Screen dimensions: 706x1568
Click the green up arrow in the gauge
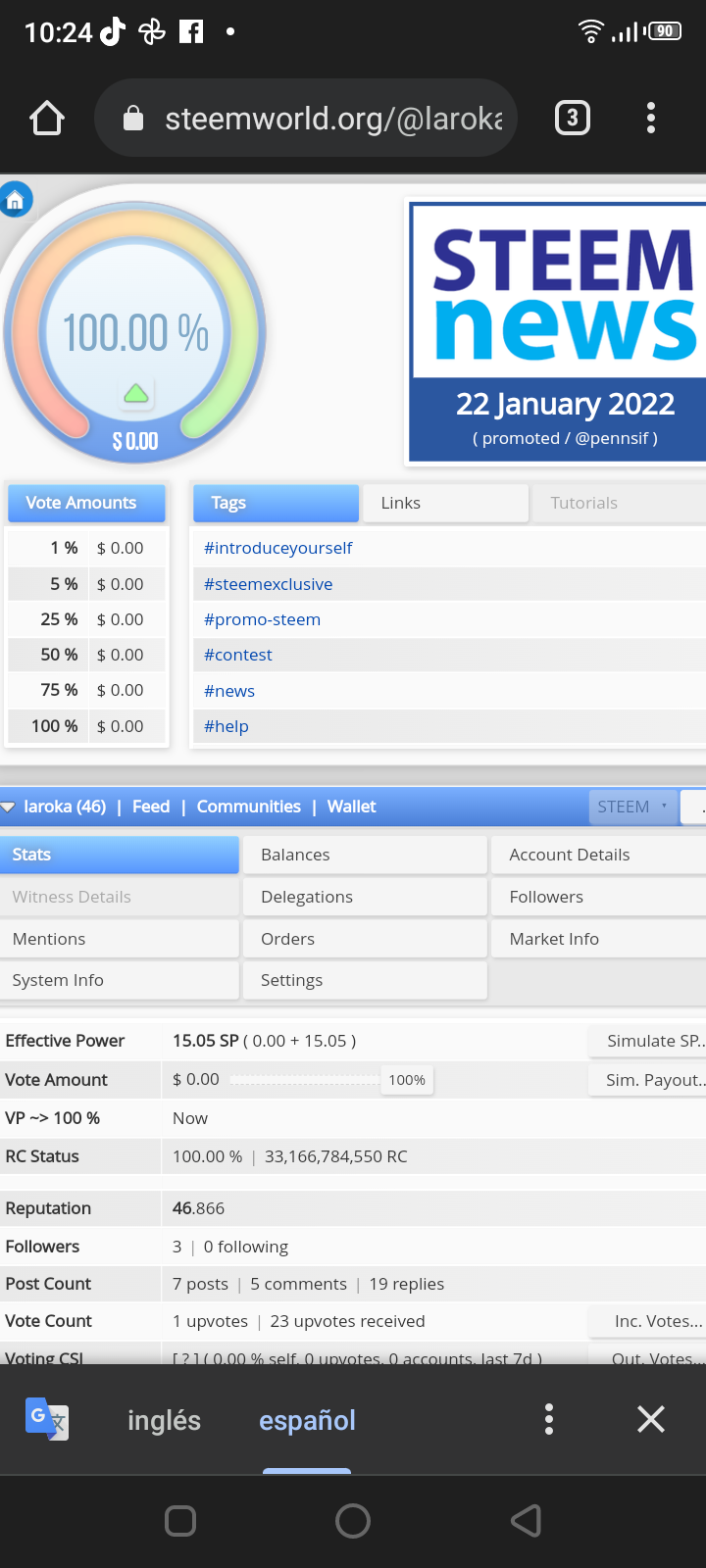(136, 394)
